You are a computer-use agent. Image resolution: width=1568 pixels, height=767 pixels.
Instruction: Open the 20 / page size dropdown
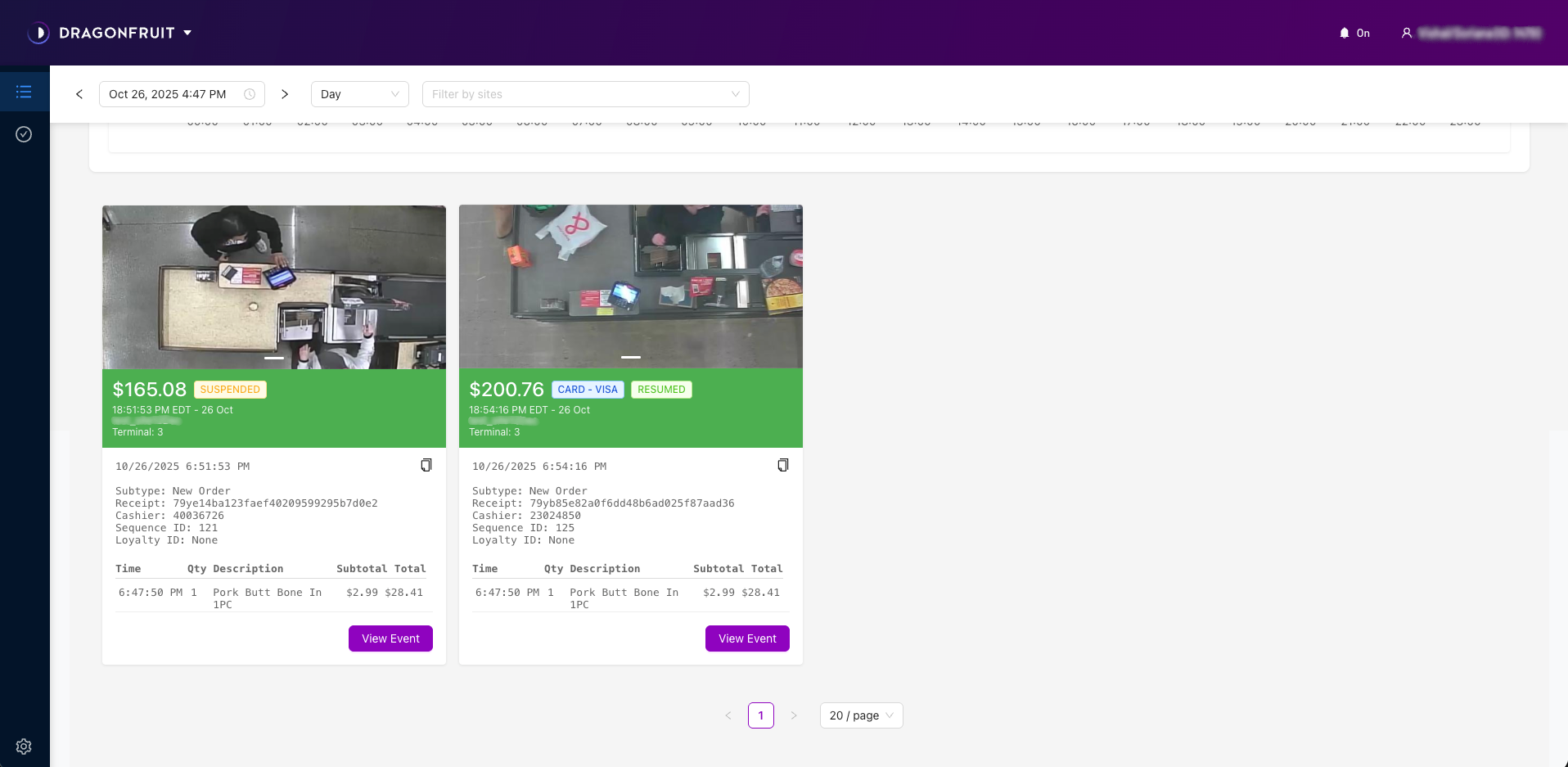861,715
